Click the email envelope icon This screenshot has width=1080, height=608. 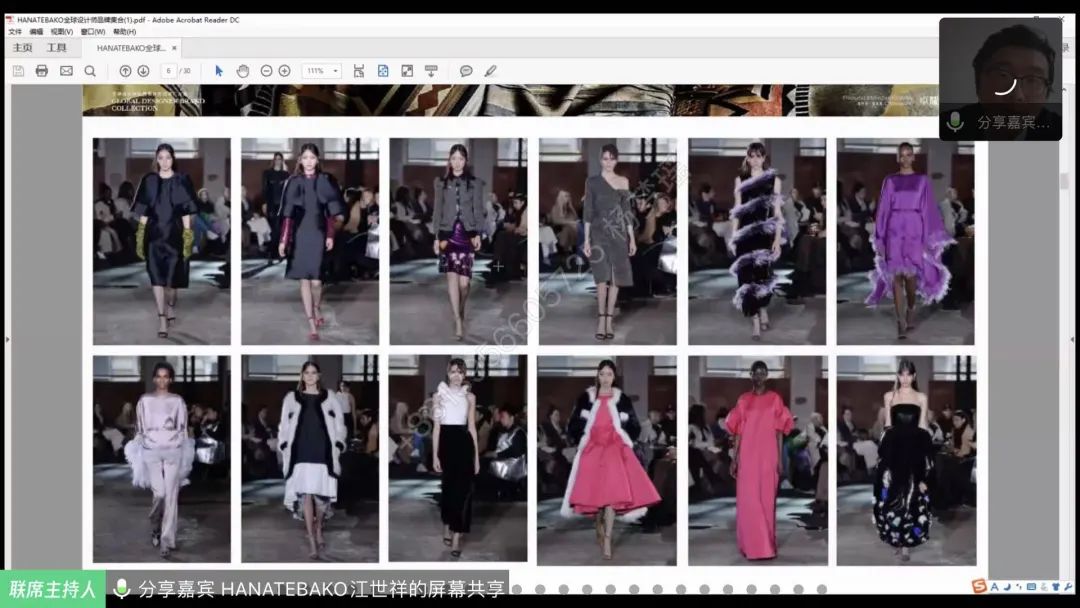(x=66, y=71)
